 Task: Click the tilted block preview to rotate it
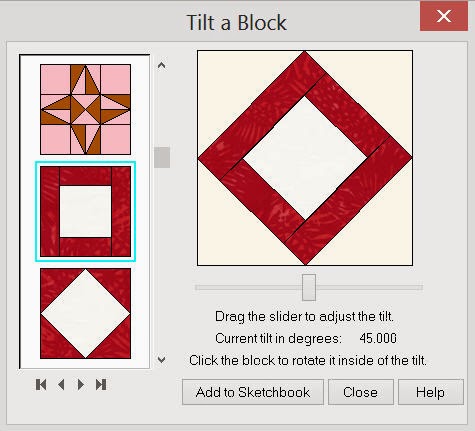click(305, 158)
